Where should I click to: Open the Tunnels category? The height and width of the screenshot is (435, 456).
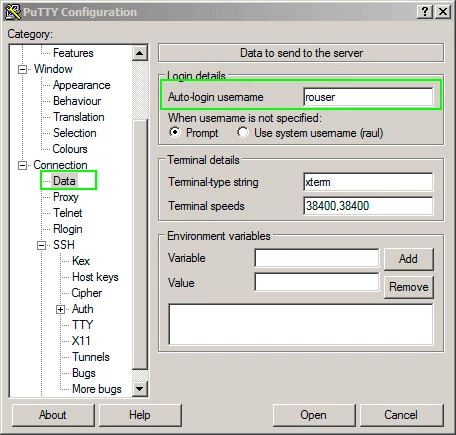click(x=91, y=357)
